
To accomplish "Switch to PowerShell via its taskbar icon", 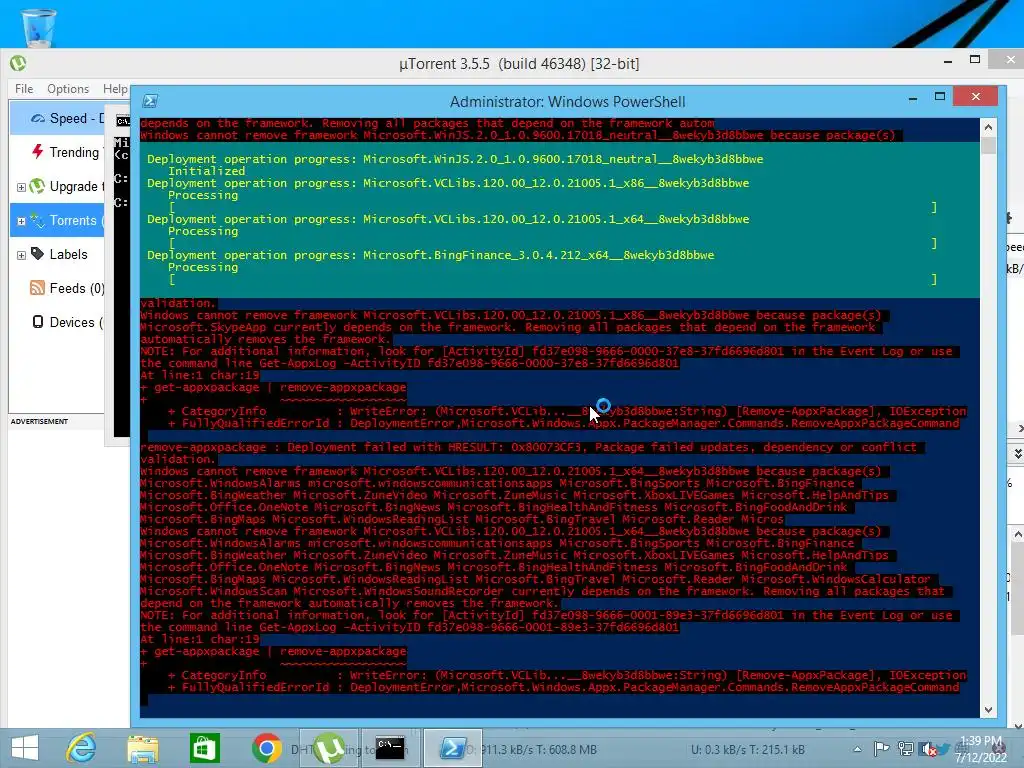I will tap(453, 748).
